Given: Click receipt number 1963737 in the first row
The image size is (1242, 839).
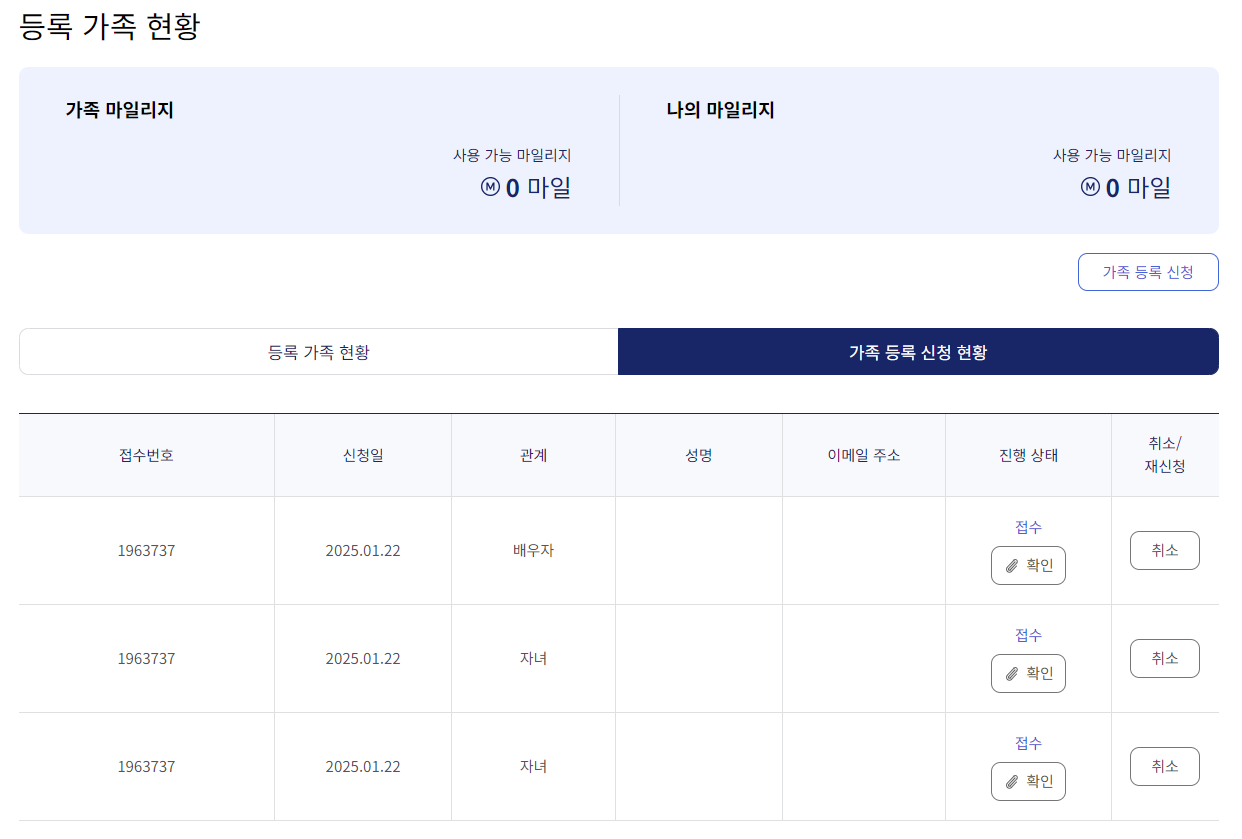Looking at the screenshot, I should click(x=146, y=550).
